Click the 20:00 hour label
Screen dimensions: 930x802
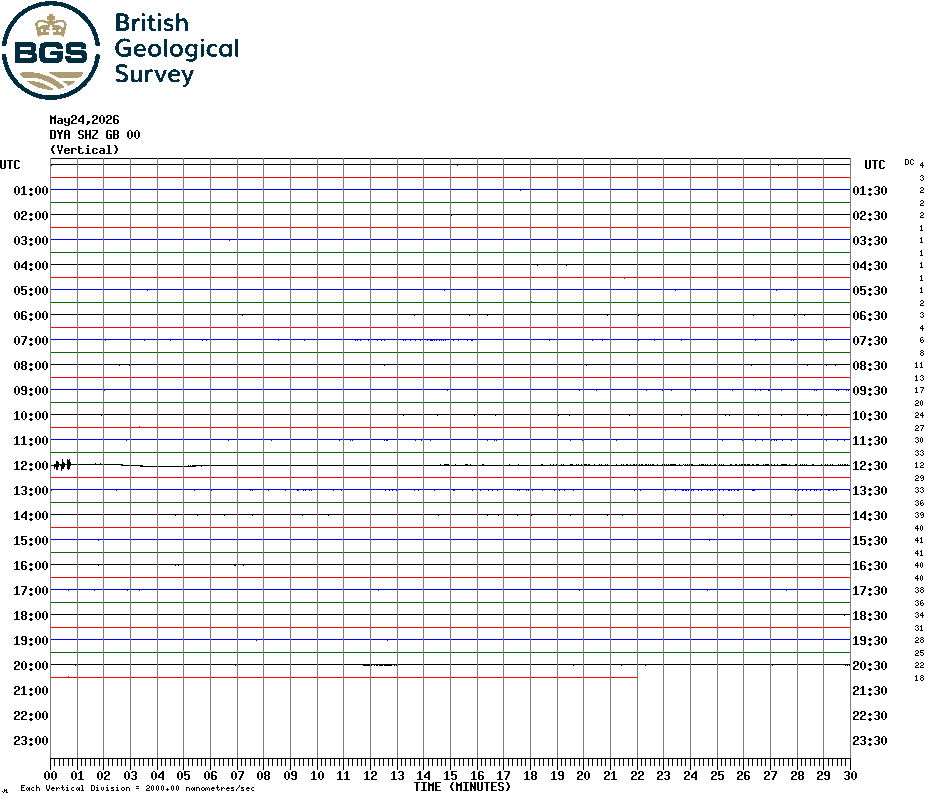point(31,666)
